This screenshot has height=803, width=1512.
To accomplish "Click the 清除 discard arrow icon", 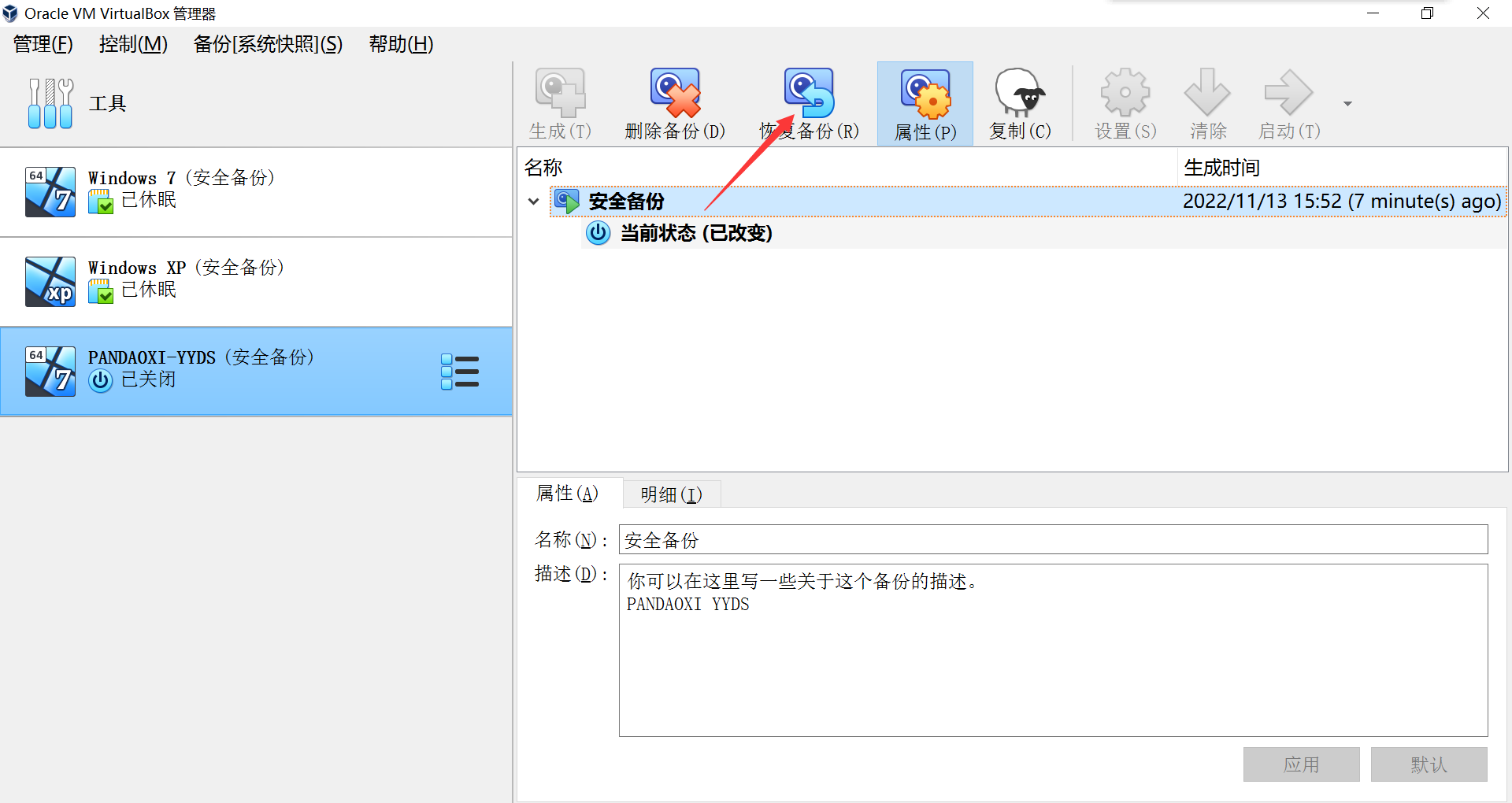I will pos(1207,92).
